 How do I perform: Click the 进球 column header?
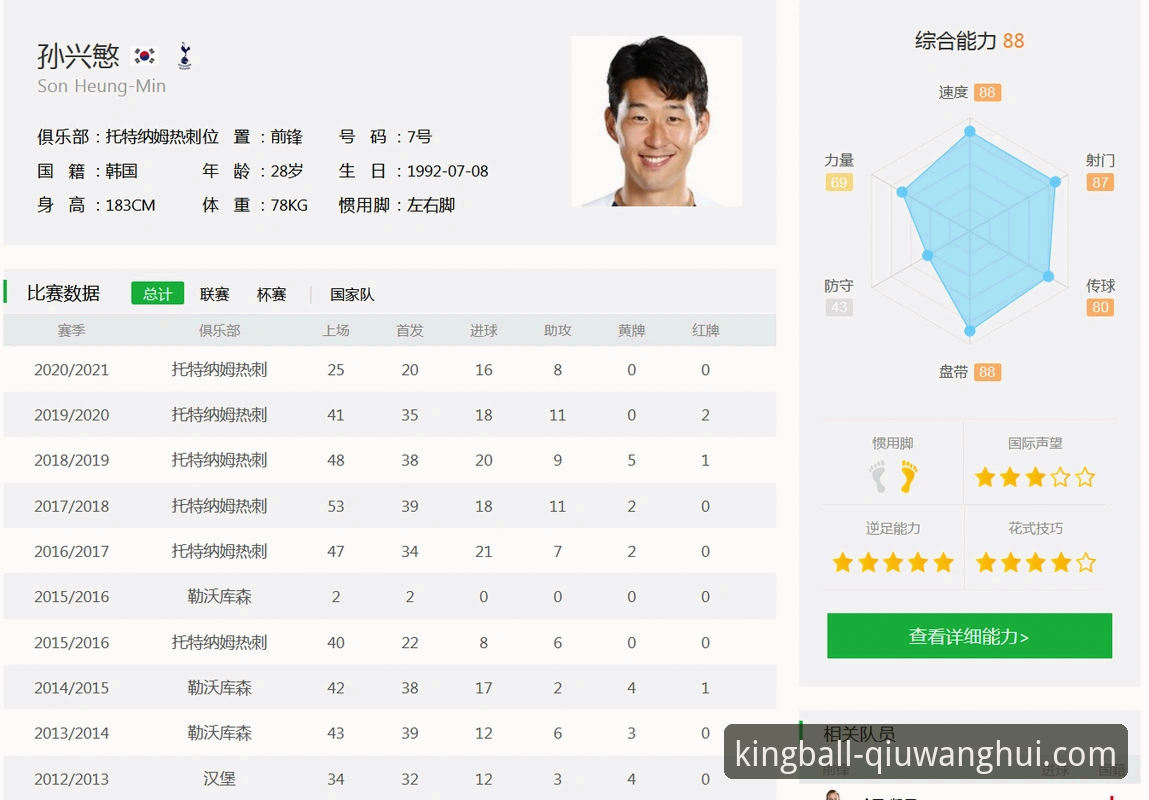tap(484, 330)
